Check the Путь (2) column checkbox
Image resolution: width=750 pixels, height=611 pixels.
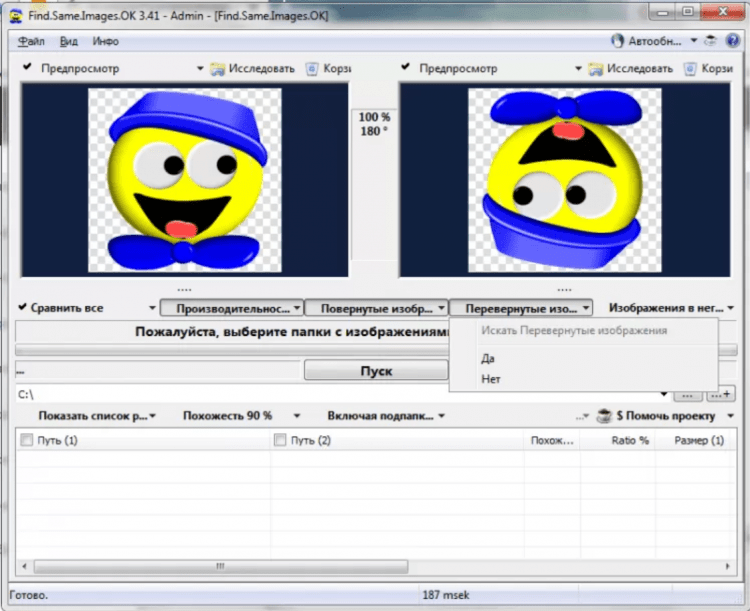click(280, 440)
